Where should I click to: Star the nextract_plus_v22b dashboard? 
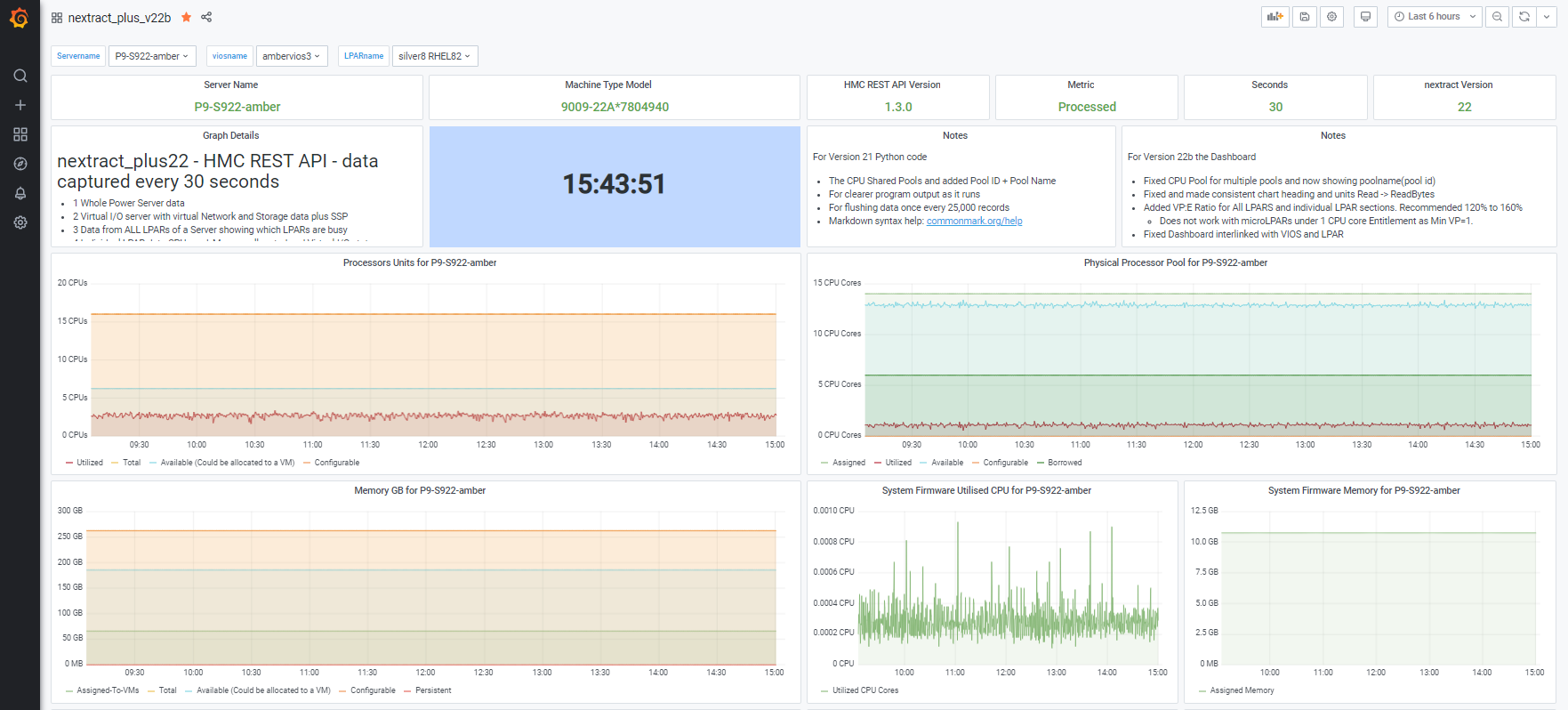pyautogui.click(x=186, y=17)
